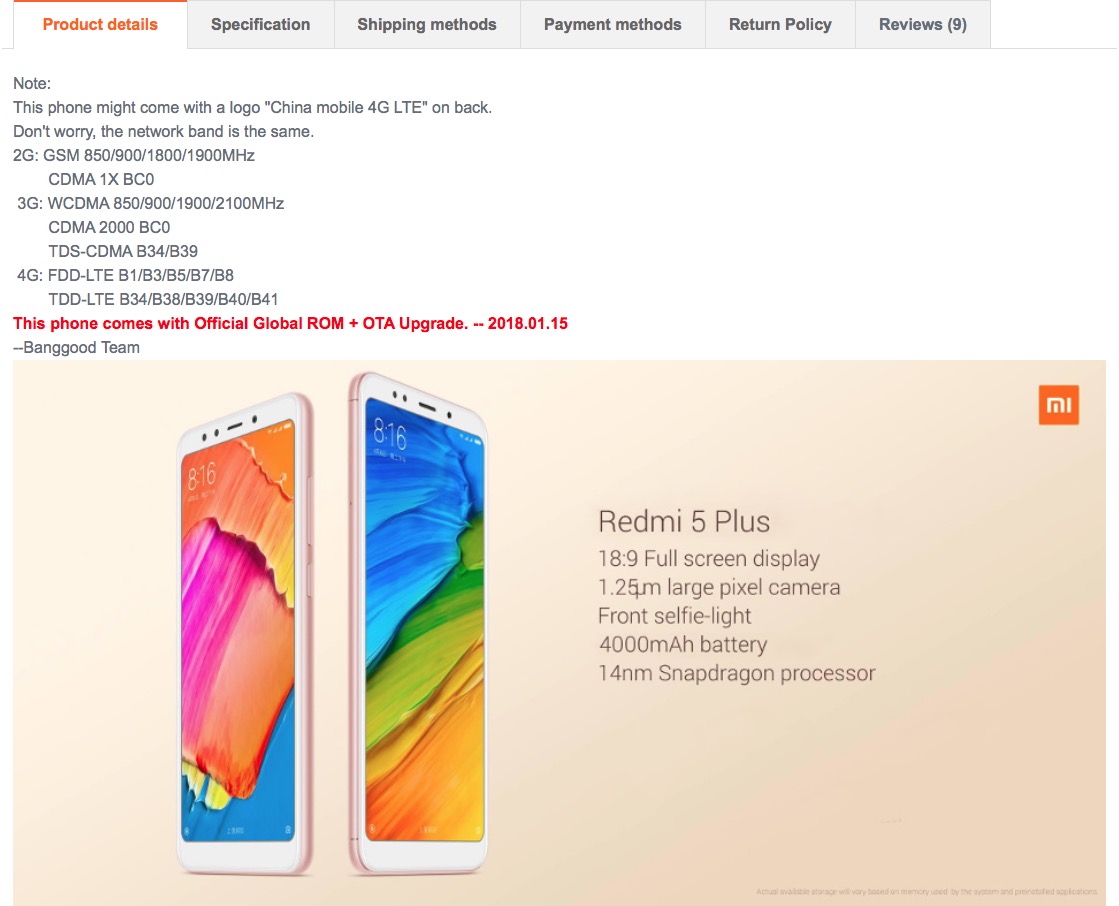Click the Front selfie-light feature line
Viewport: 1119px width, 906px height.
pyautogui.click(x=674, y=616)
